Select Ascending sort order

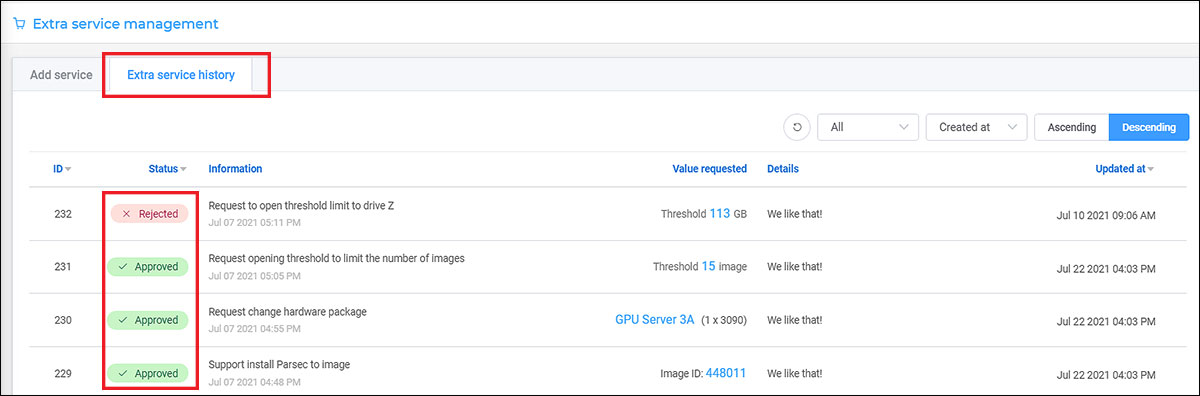(x=1071, y=127)
